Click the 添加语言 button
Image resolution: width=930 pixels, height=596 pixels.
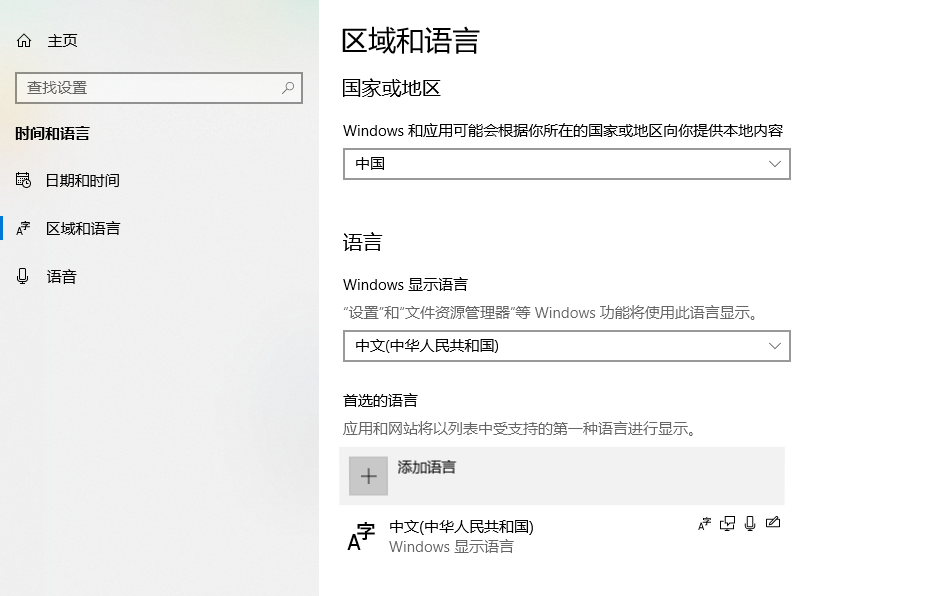pyautogui.click(x=562, y=476)
